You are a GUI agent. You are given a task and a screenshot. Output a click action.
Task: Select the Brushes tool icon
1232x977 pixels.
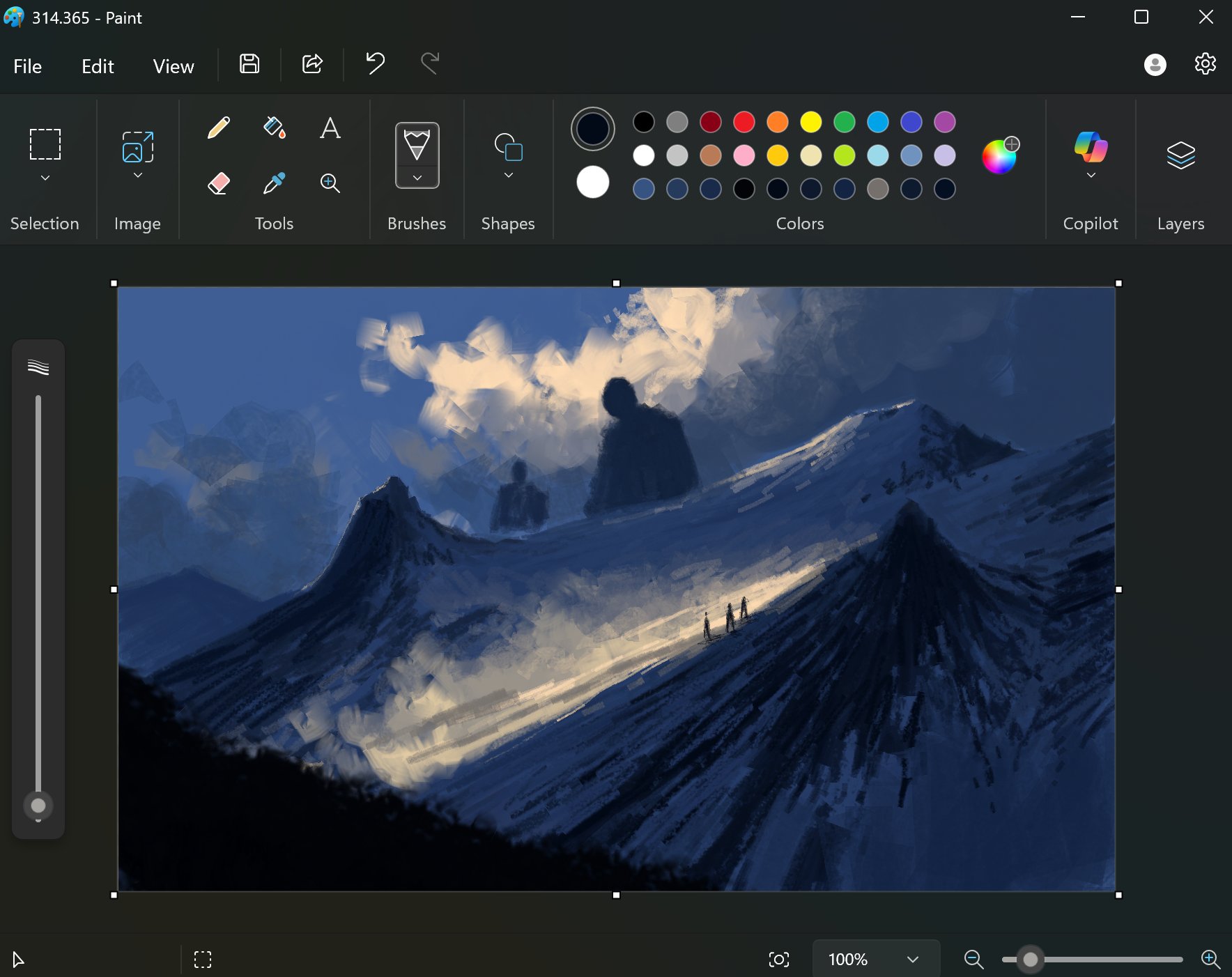417,145
